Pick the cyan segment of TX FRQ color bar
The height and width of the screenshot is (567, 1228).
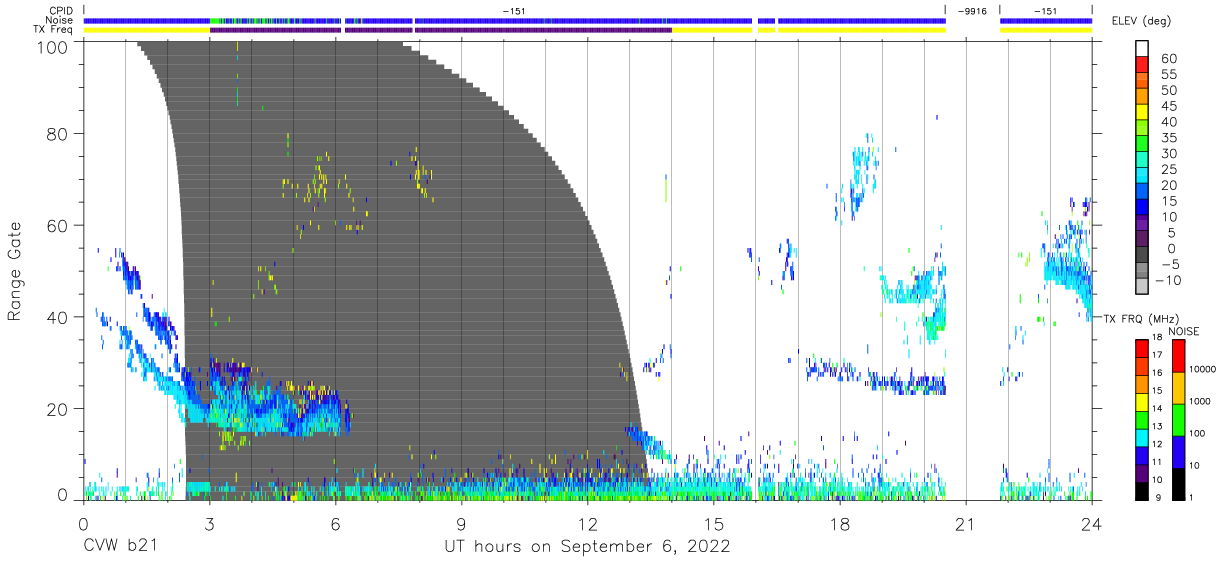tap(1142, 437)
